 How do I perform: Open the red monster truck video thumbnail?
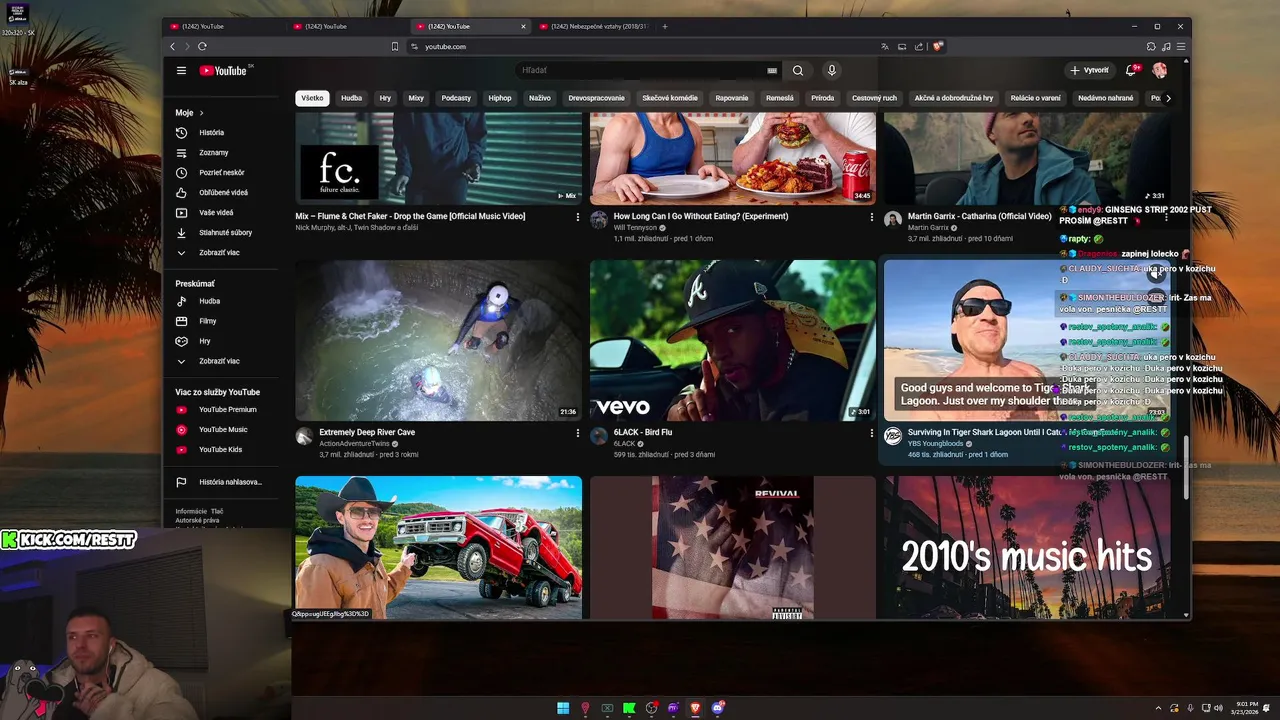coord(438,547)
